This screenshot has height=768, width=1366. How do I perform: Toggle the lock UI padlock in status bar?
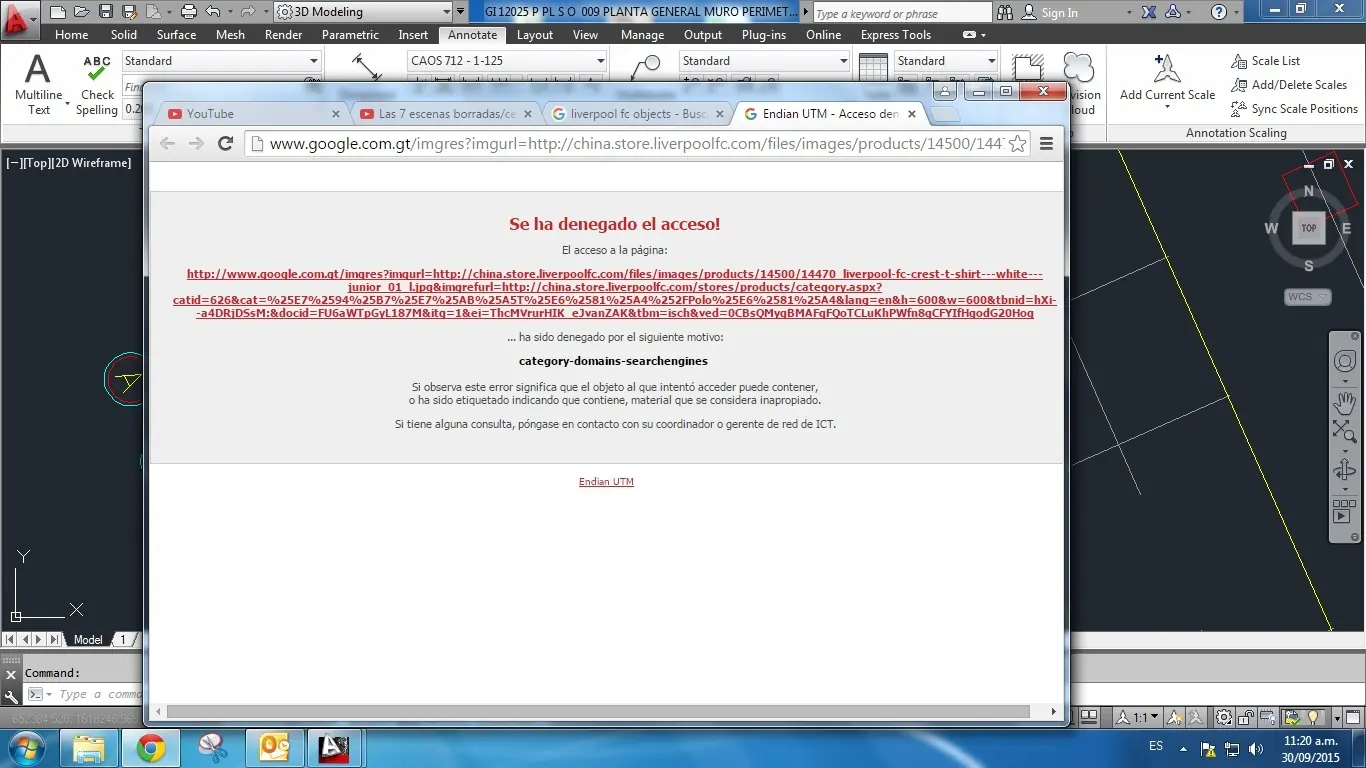1248,718
